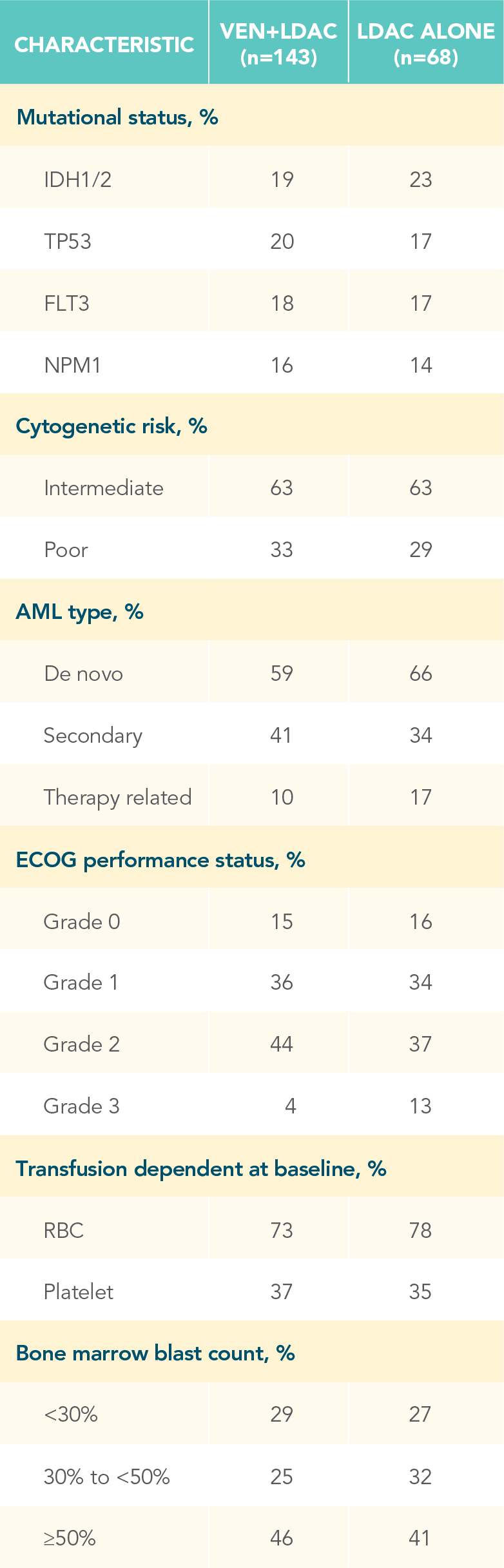Select the Intermediate row label
The image size is (504, 1568).
point(103,488)
